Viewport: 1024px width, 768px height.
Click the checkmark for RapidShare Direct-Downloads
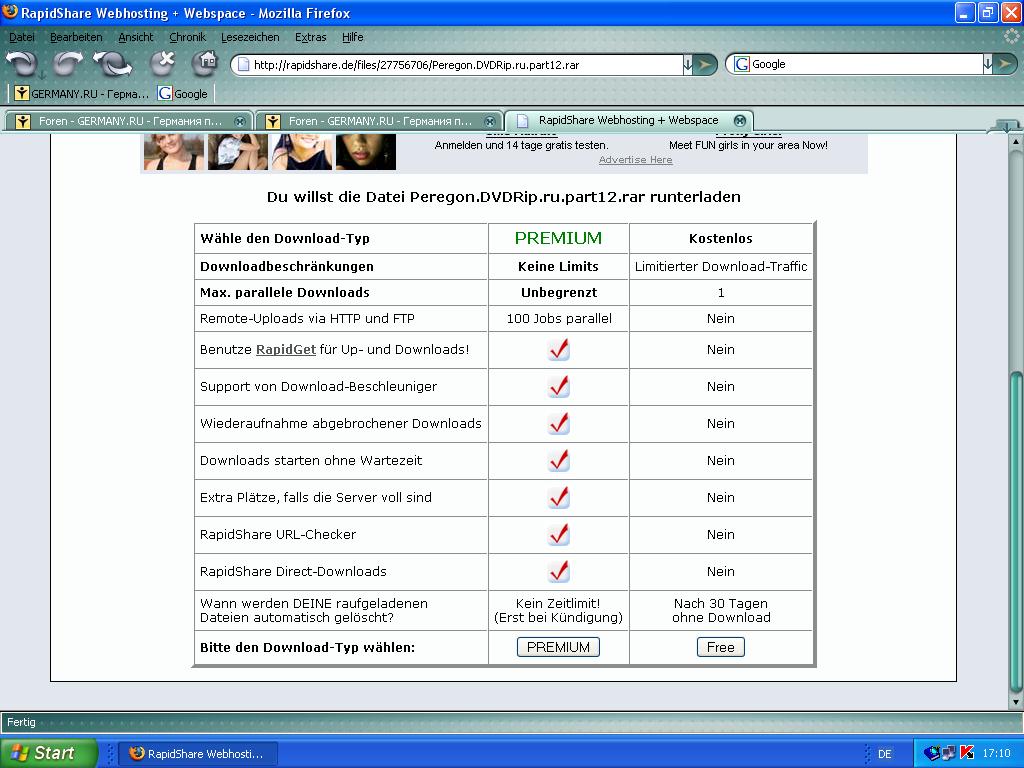point(558,571)
